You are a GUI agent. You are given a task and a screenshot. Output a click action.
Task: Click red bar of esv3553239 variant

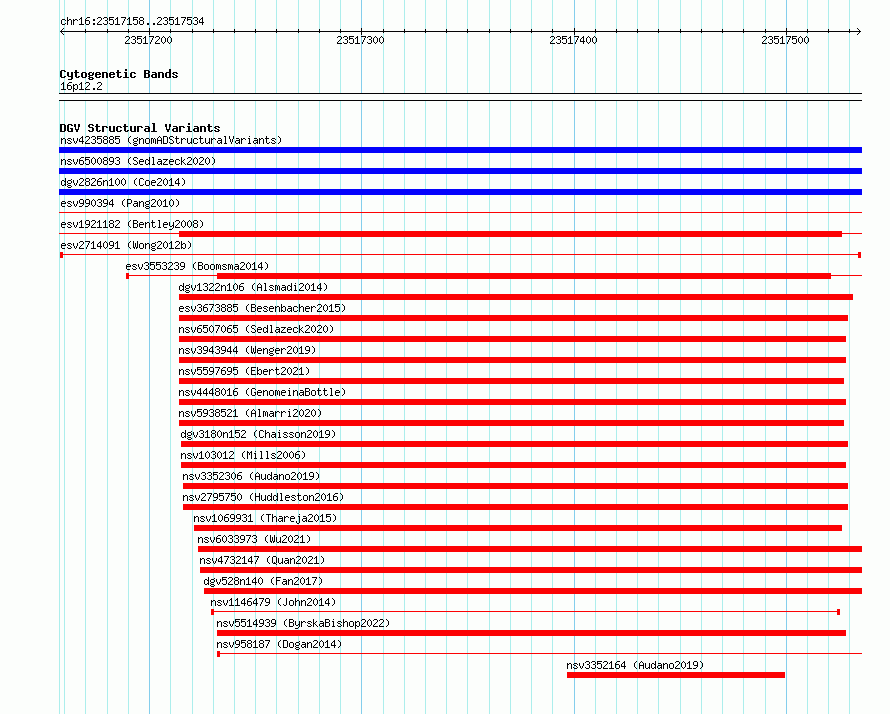point(523,276)
